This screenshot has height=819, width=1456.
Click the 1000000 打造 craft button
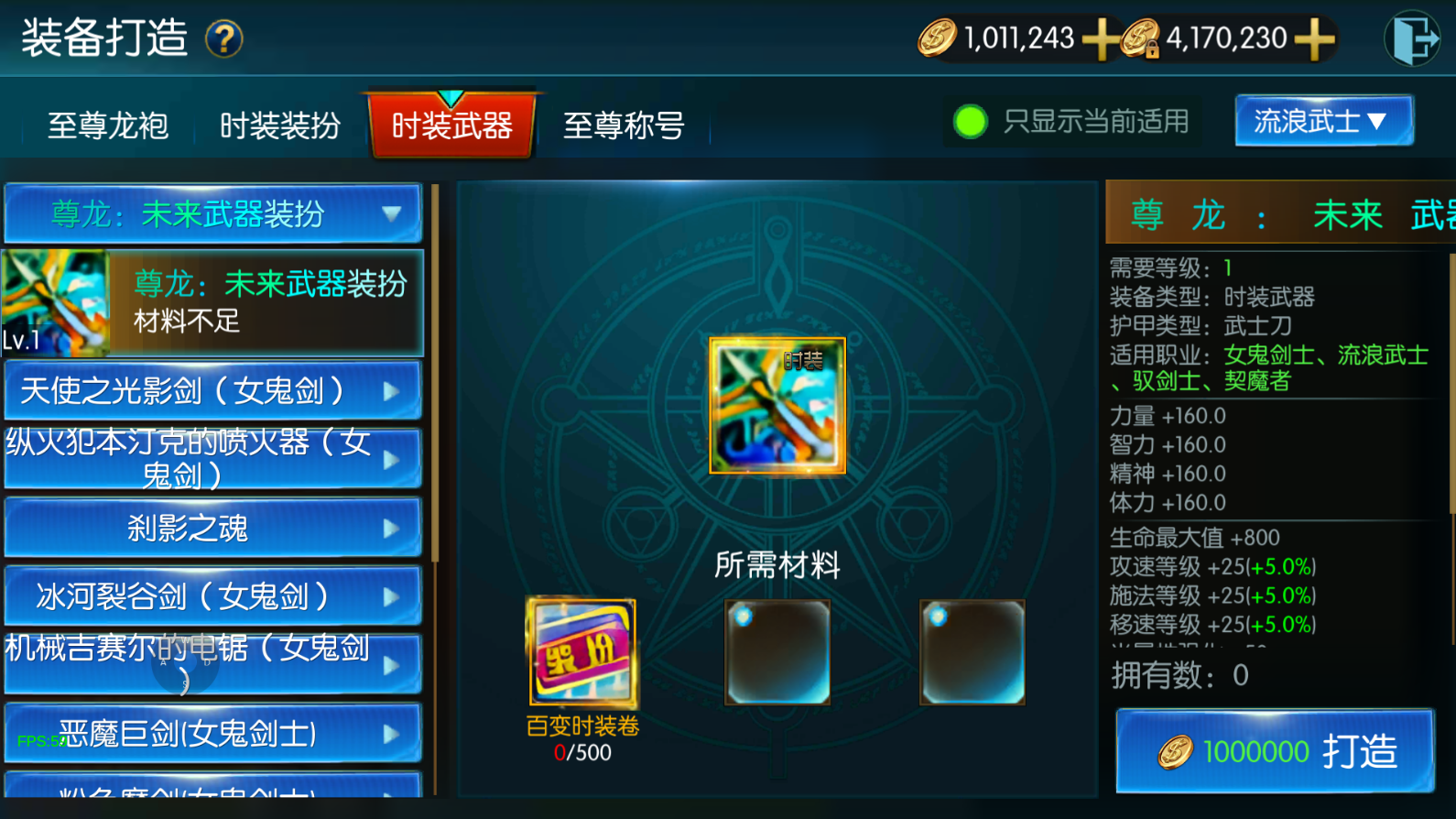pos(1276,751)
